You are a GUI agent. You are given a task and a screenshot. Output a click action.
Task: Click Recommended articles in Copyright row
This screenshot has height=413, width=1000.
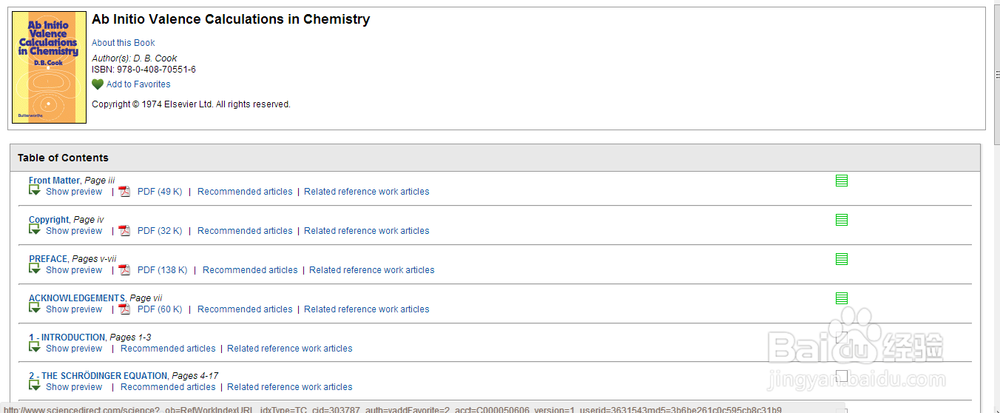pos(245,231)
